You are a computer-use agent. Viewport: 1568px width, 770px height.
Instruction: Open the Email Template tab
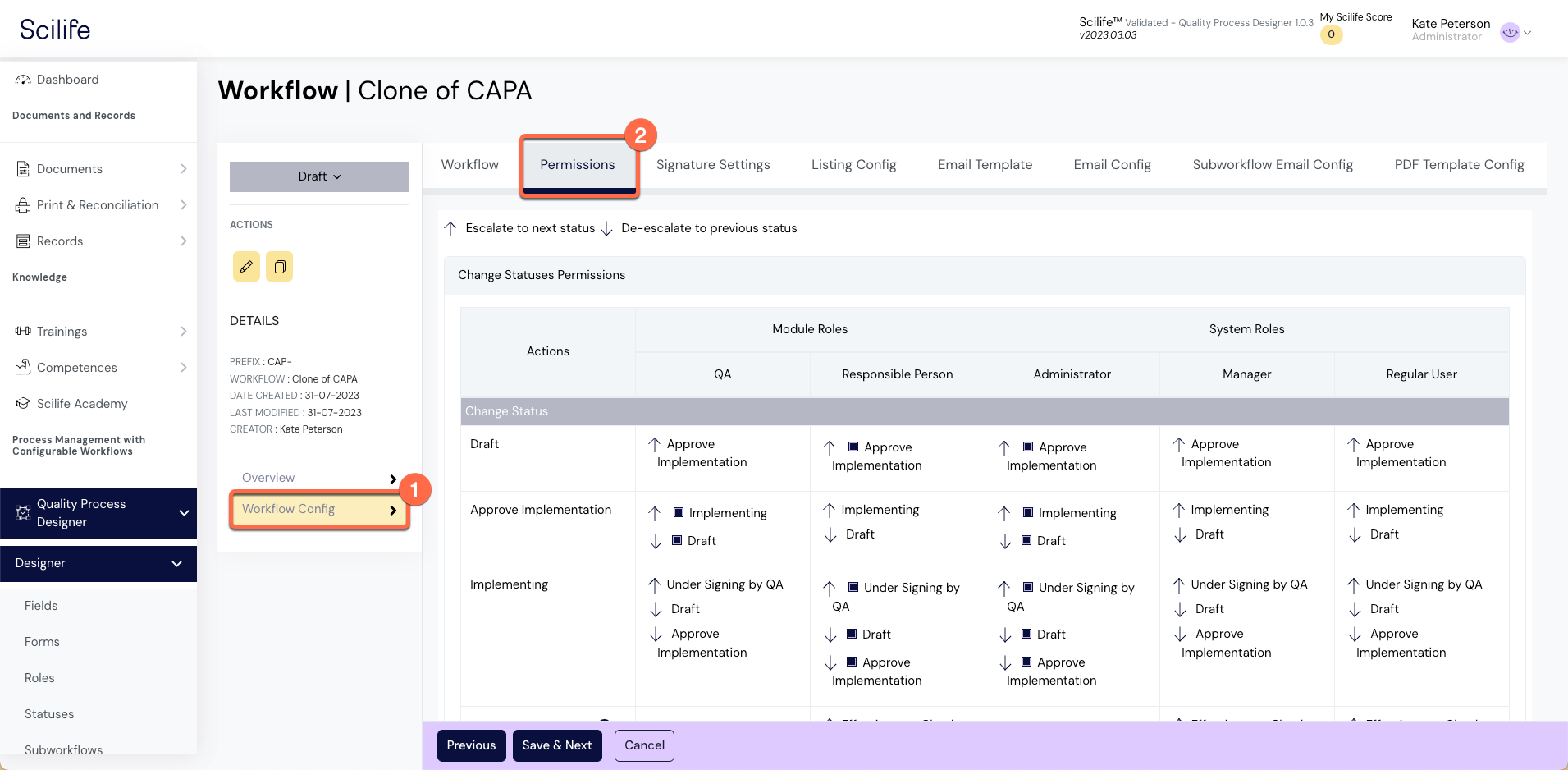pos(985,165)
